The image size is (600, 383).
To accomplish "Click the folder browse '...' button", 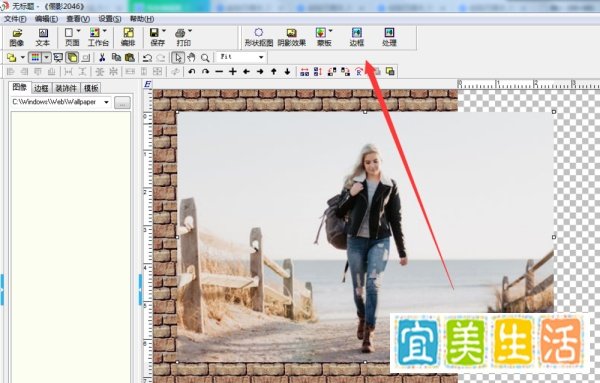I will click(x=122, y=103).
